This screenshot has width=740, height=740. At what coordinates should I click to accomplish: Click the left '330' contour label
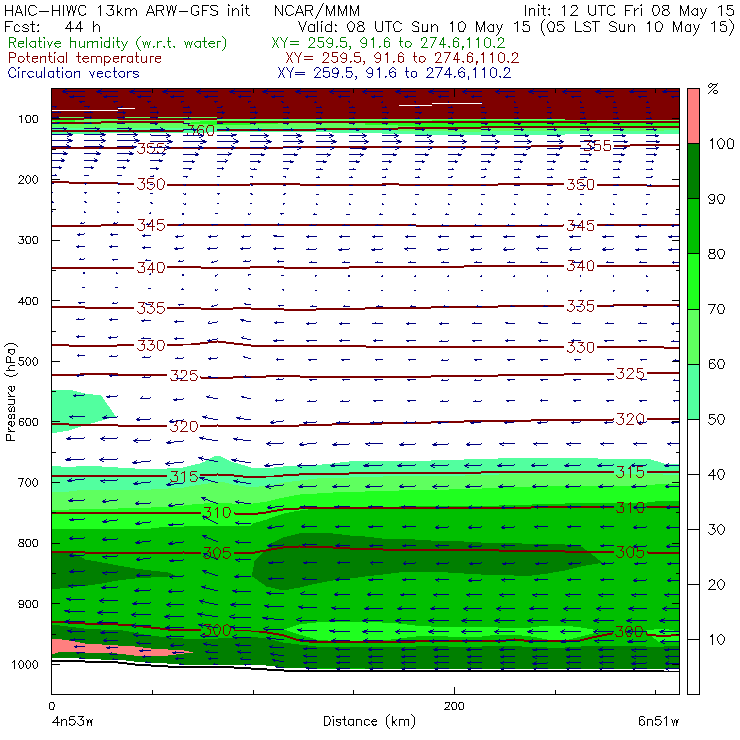point(151,345)
